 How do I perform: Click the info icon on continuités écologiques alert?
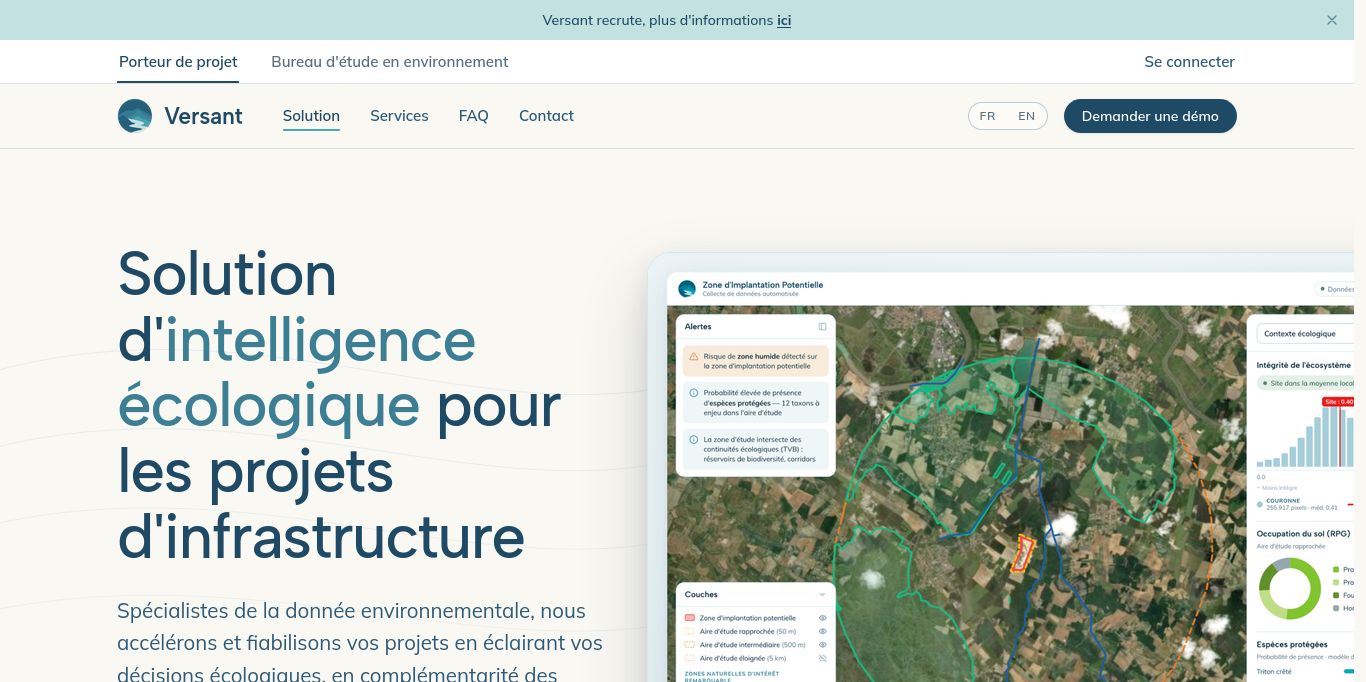pos(694,439)
